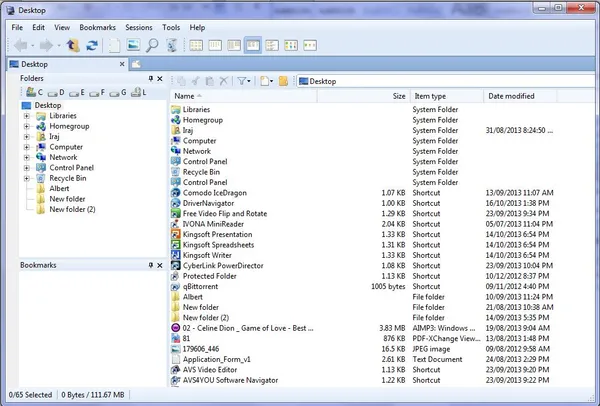Sort by the Size column header
Screen dimensions: 600x406
coord(364,96)
